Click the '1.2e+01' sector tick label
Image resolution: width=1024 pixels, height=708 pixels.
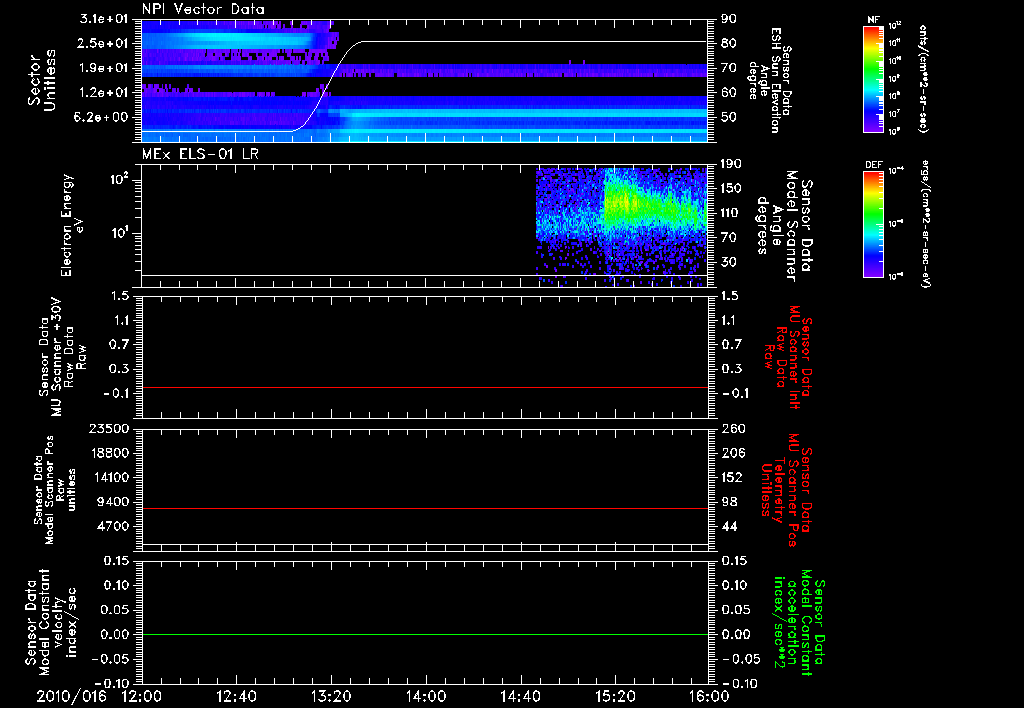point(104,93)
